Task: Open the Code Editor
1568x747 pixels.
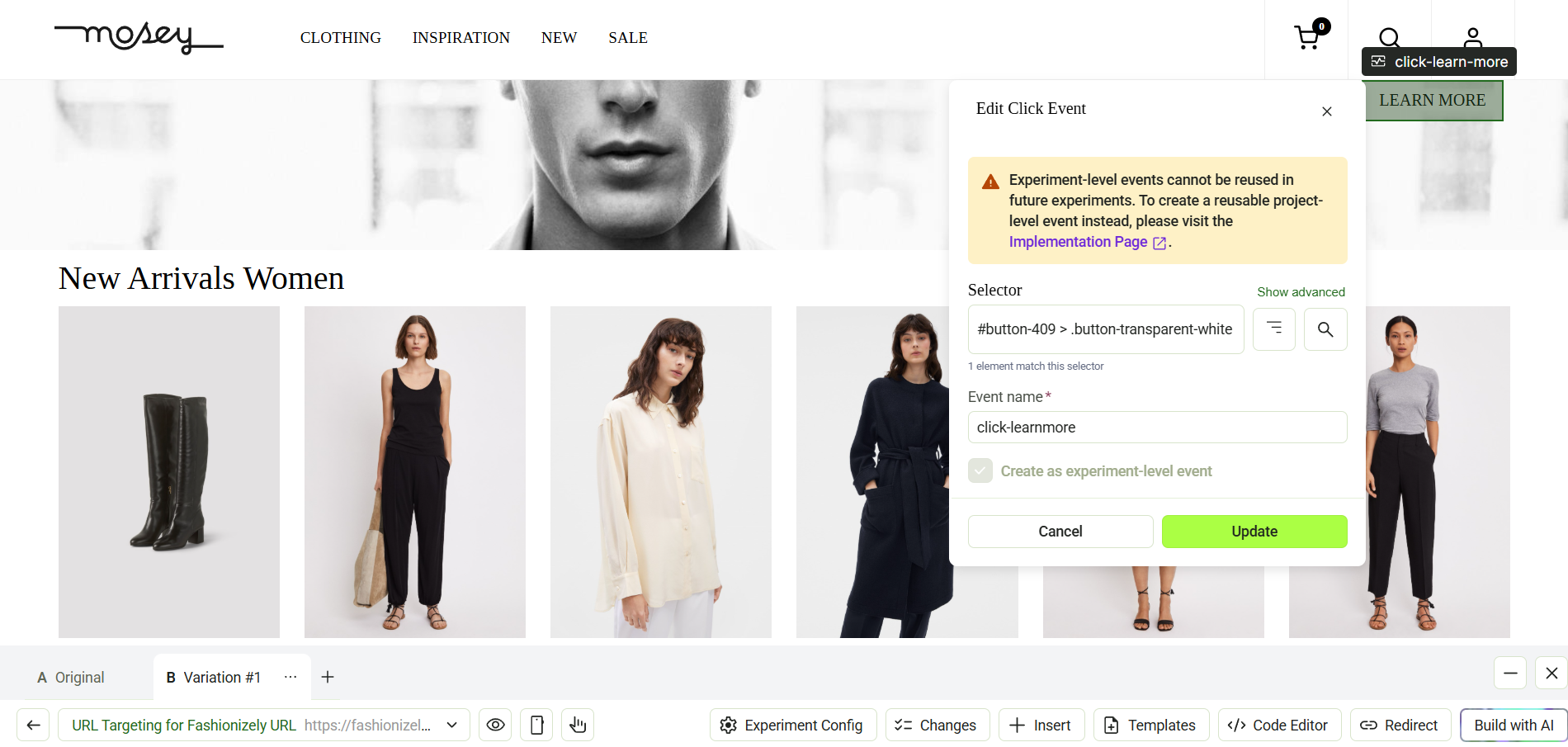Action: click(1279, 725)
